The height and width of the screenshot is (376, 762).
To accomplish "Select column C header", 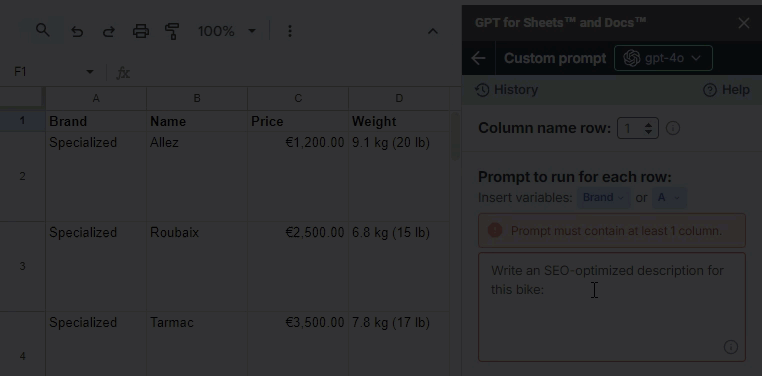I will [298, 99].
